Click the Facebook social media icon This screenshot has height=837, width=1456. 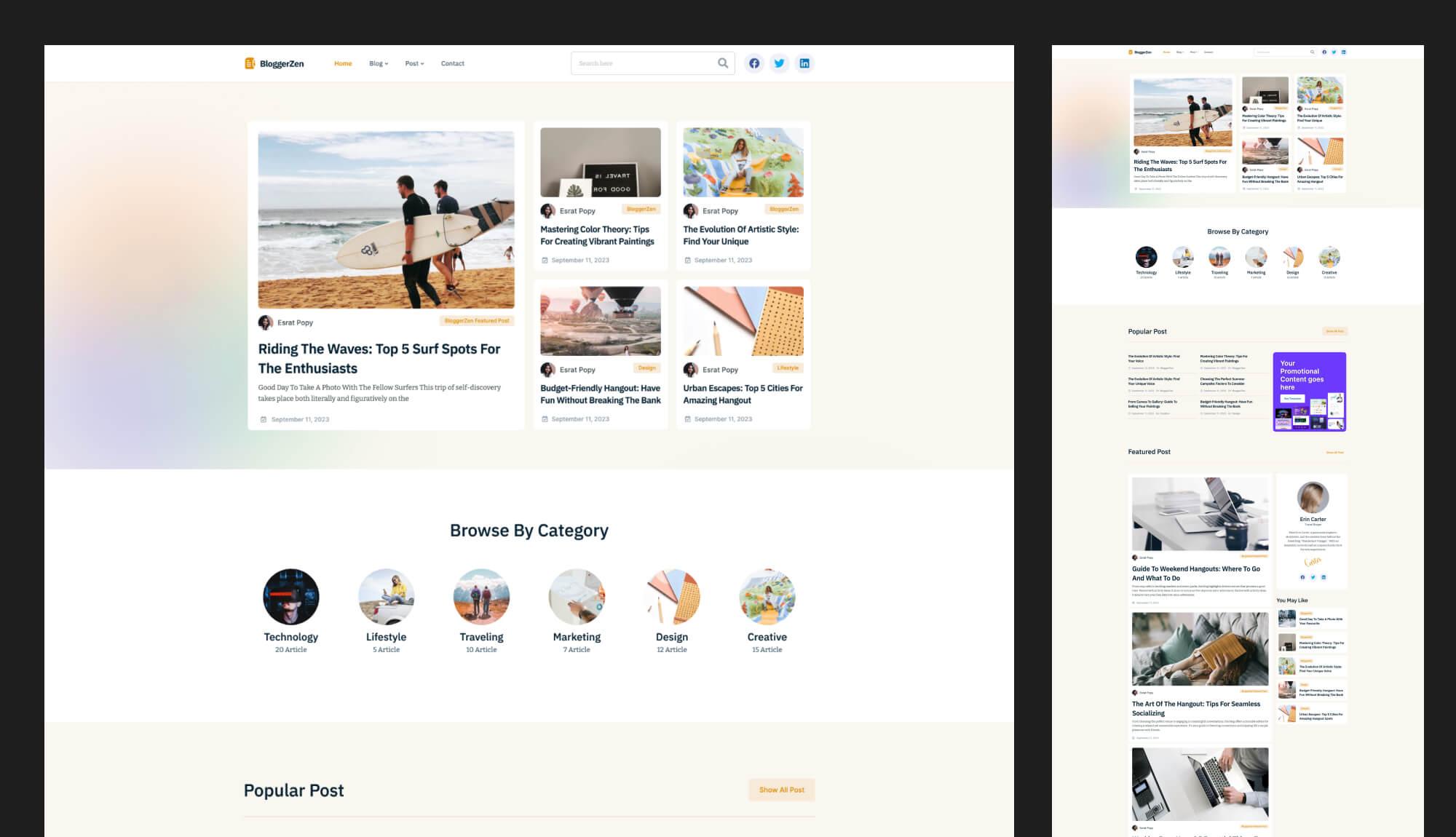[755, 63]
